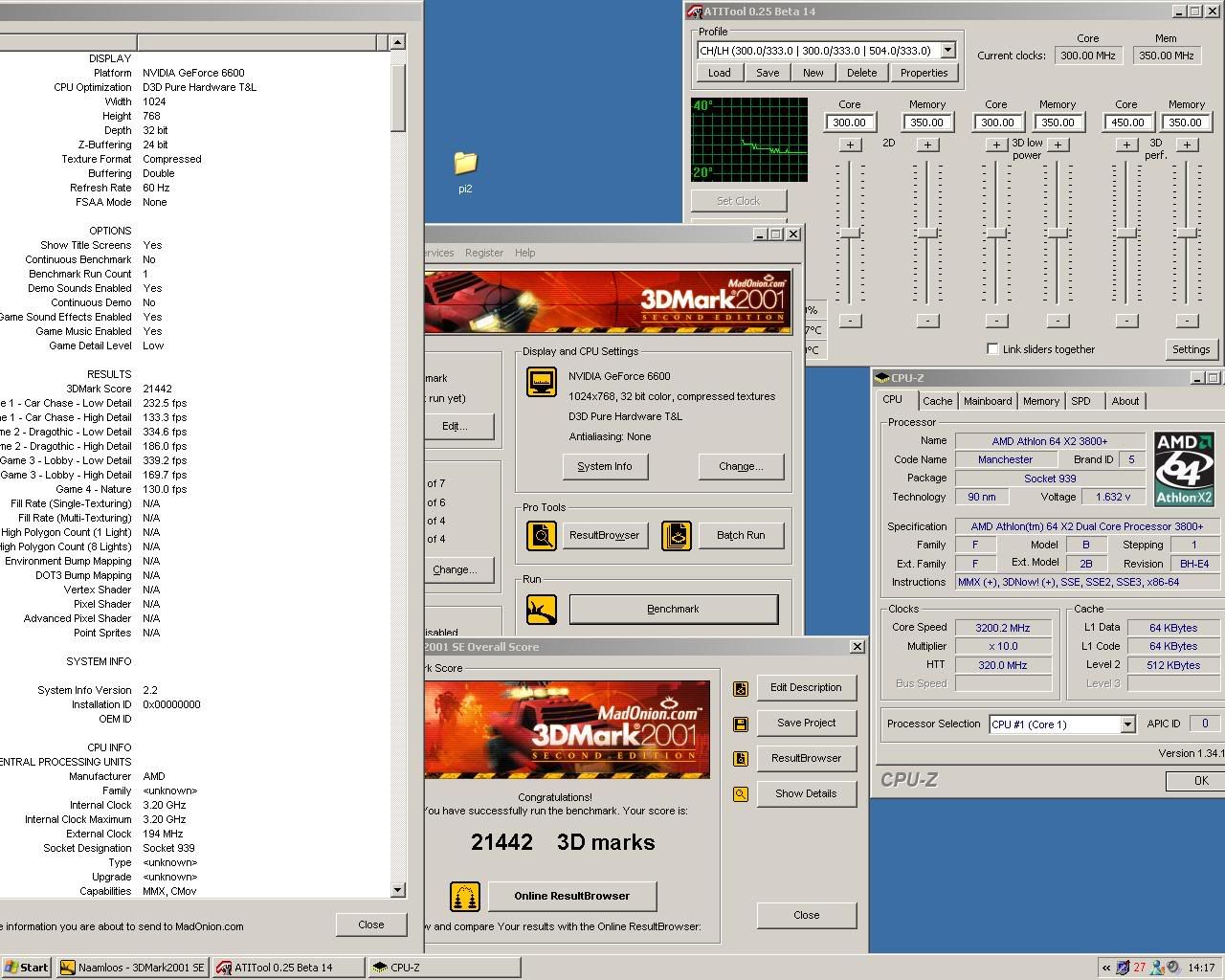Open the Start menu
This screenshot has width=1225, height=980.
pos(26,968)
